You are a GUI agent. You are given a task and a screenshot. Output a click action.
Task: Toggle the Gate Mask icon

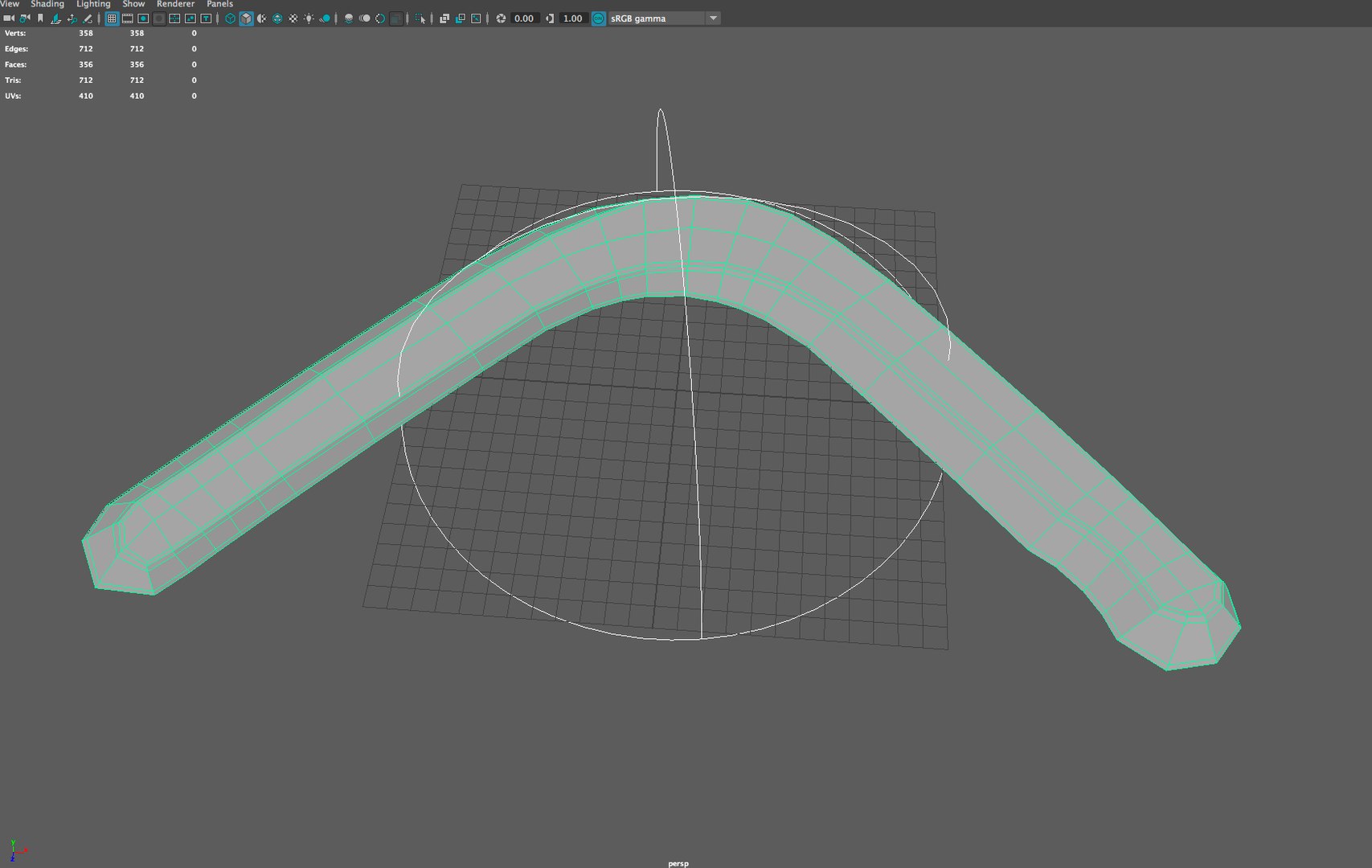(159, 18)
